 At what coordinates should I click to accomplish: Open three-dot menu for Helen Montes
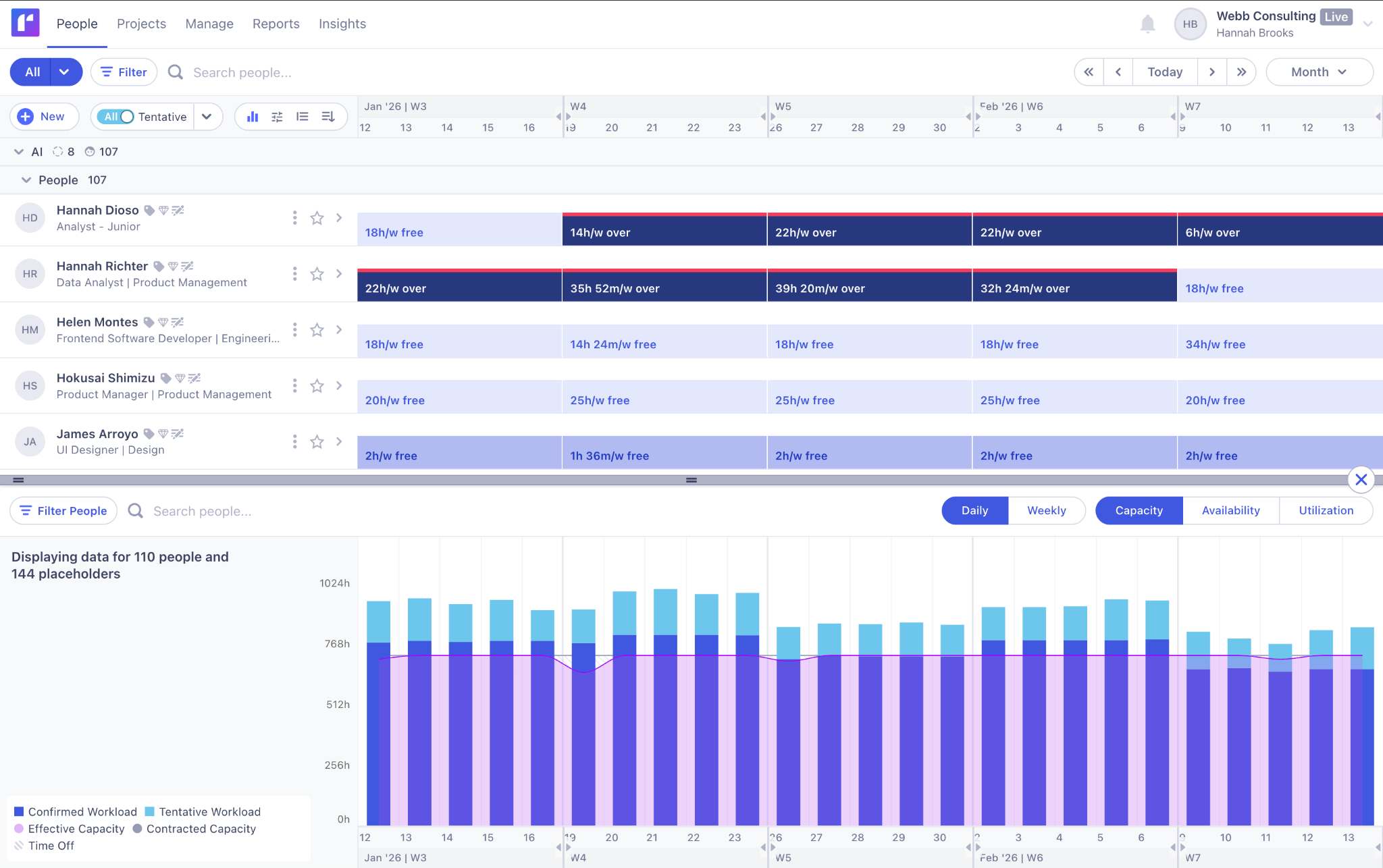(294, 330)
